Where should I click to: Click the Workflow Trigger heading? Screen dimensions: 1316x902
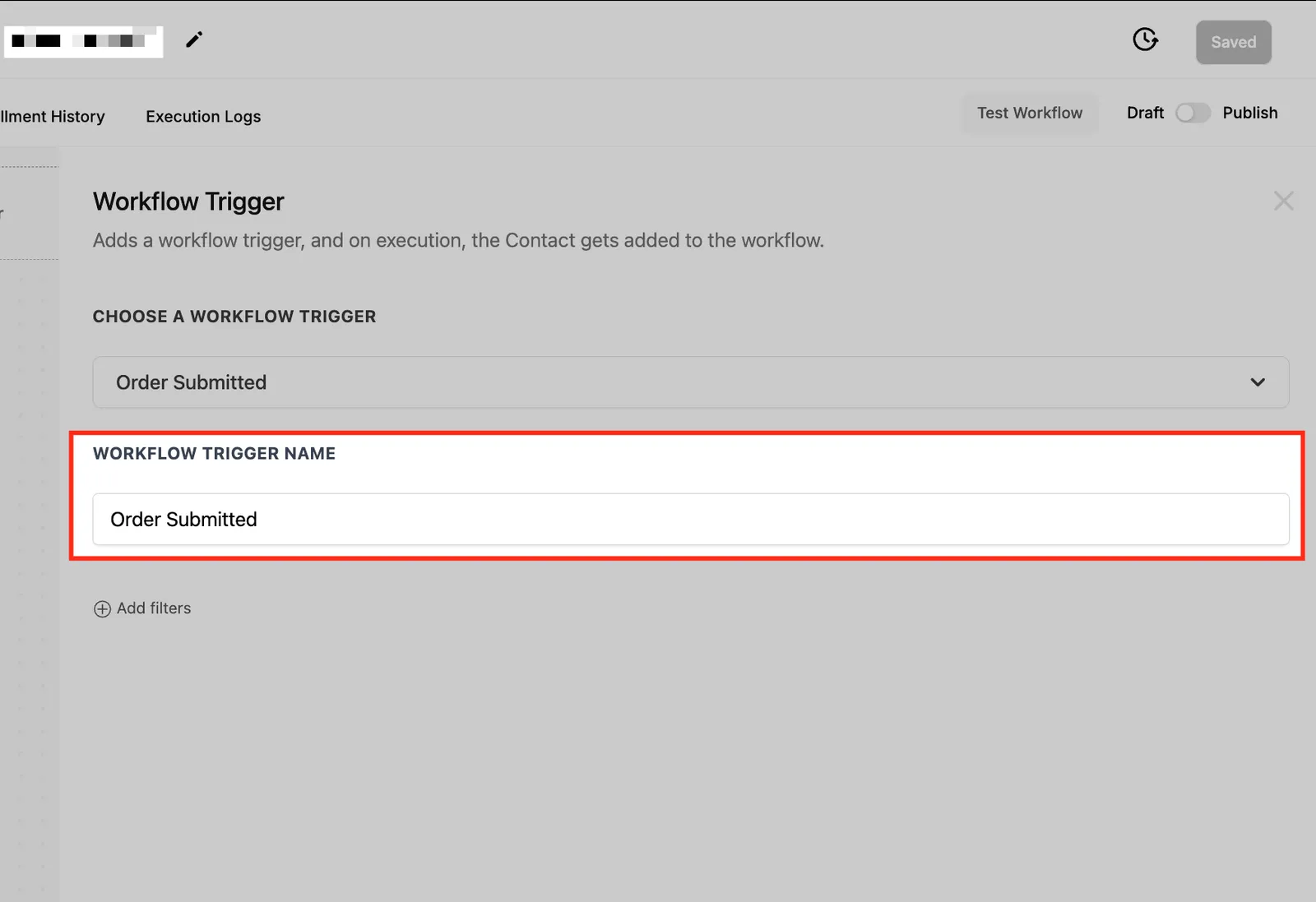(x=188, y=201)
